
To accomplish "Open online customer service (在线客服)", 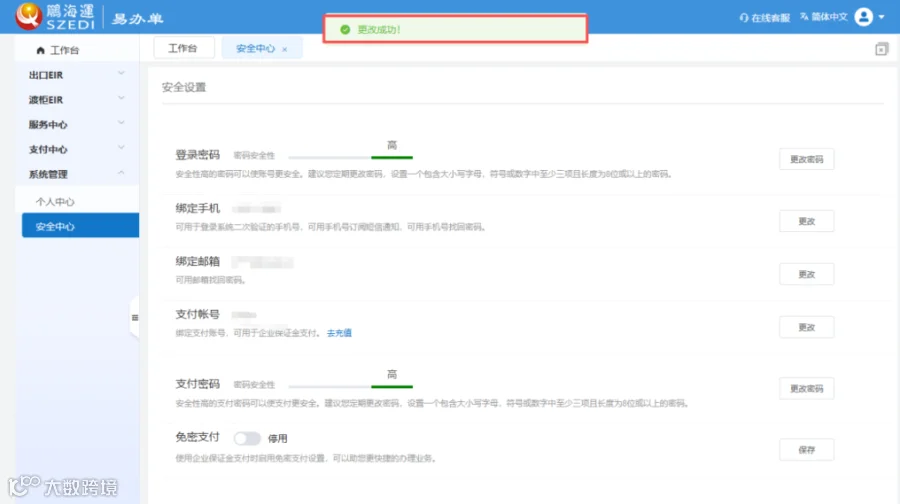I will [765, 18].
